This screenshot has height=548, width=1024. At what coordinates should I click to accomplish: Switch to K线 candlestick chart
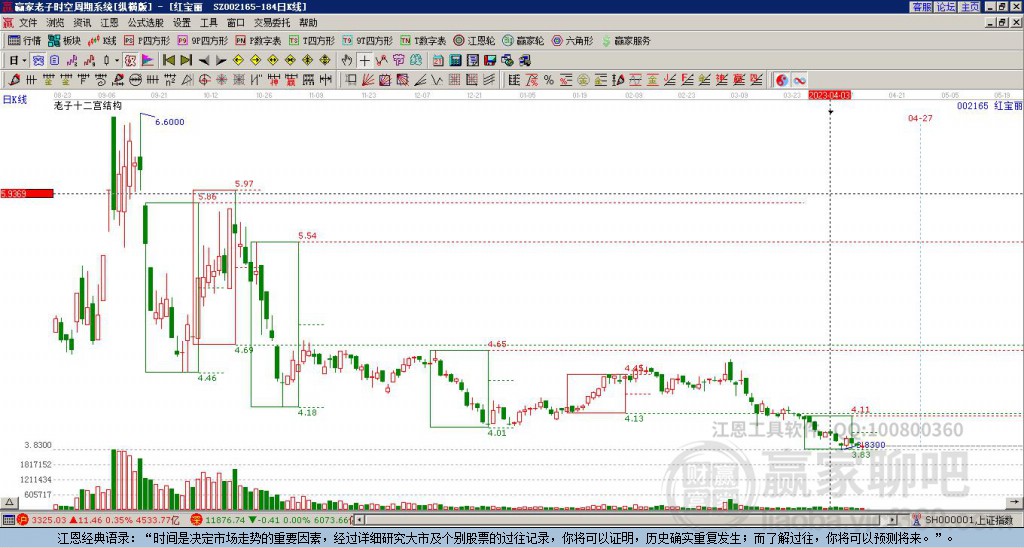tap(102, 40)
